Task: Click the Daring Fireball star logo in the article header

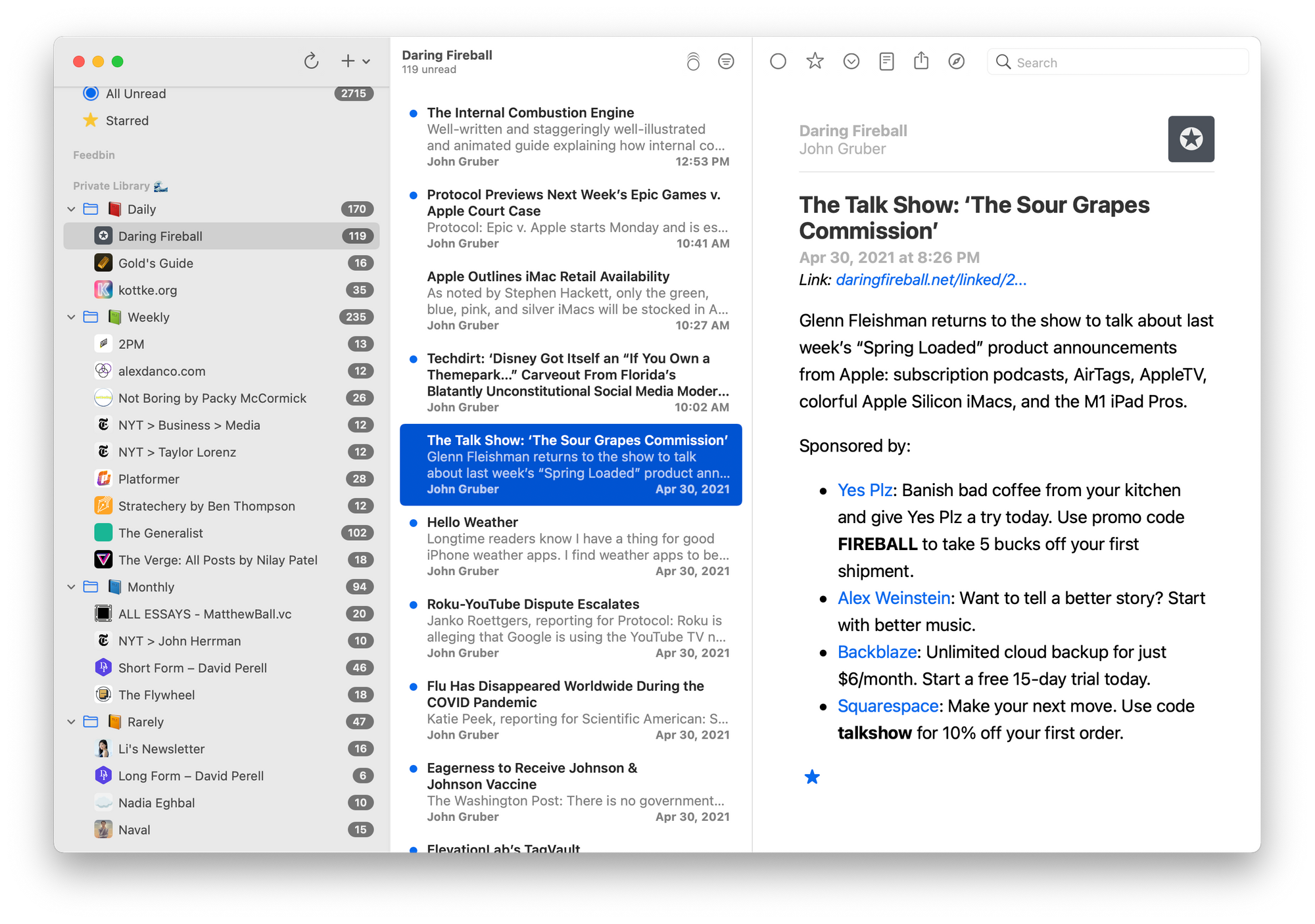Action: [1190, 139]
